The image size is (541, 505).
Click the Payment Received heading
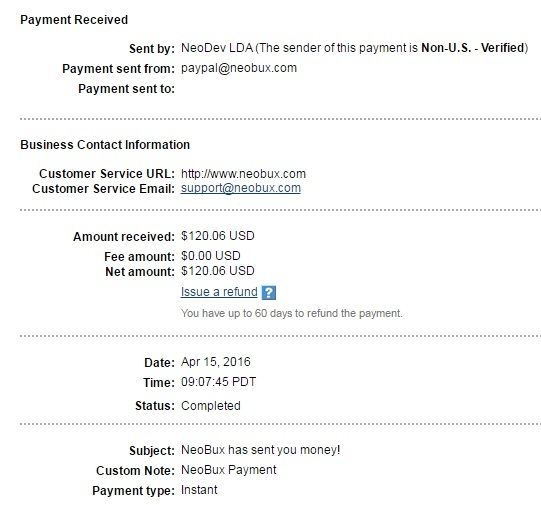[x=74, y=20]
